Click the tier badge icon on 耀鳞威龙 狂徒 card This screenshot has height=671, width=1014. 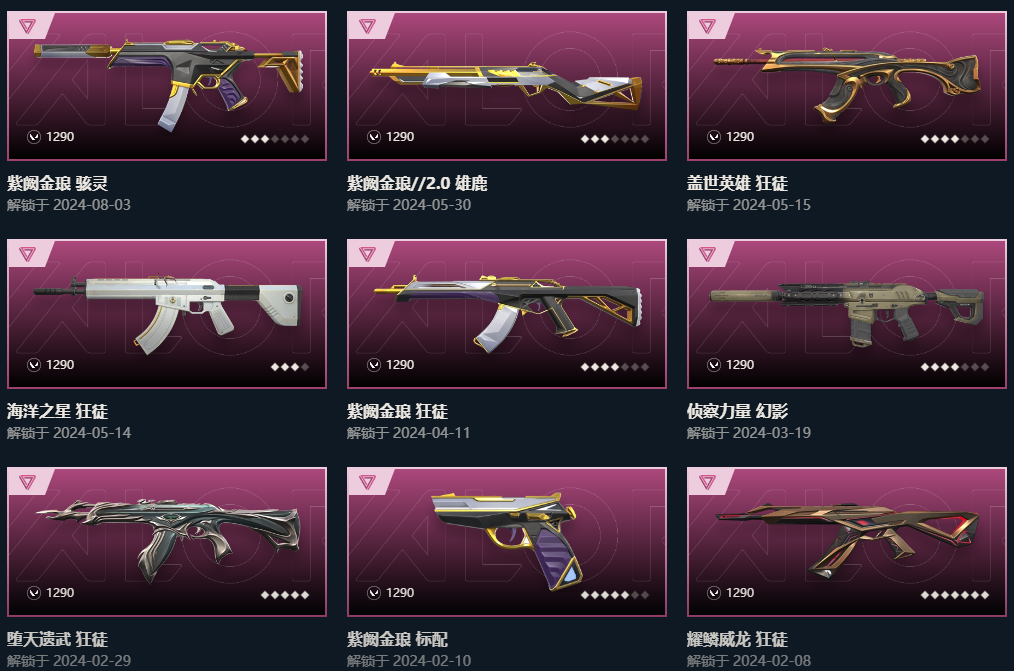pyautogui.click(x=707, y=482)
